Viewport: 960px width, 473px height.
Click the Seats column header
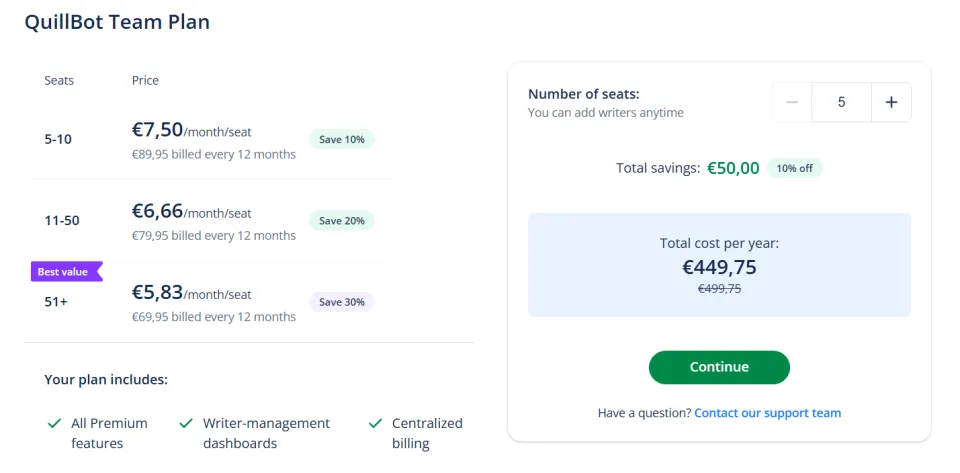[59, 81]
